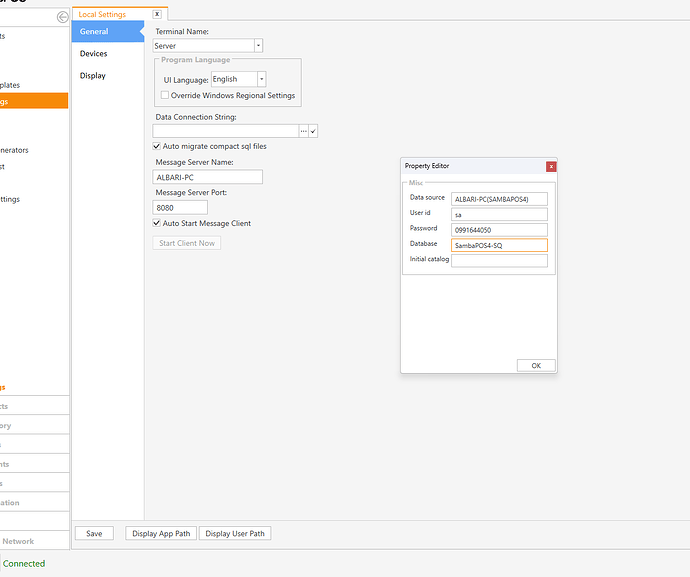Open the UI Language dropdown
This screenshot has height=577, width=690.
(x=261, y=79)
